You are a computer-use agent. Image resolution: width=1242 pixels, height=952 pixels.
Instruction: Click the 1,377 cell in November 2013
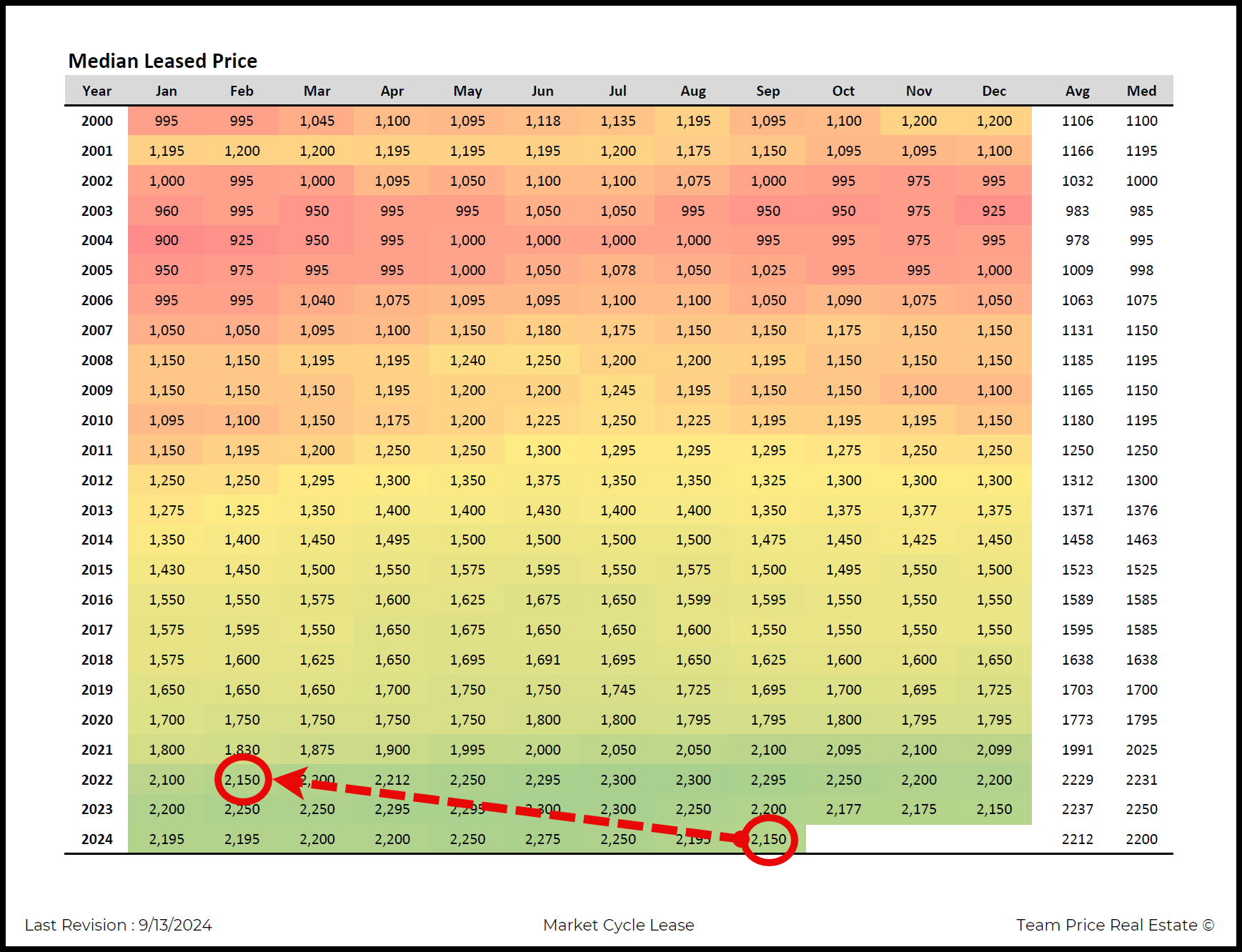click(918, 510)
